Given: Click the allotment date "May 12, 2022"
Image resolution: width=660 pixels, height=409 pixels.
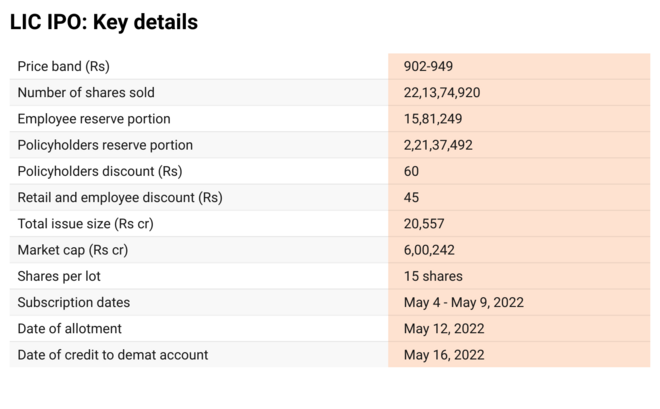Looking at the screenshot, I should tap(444, 328).
